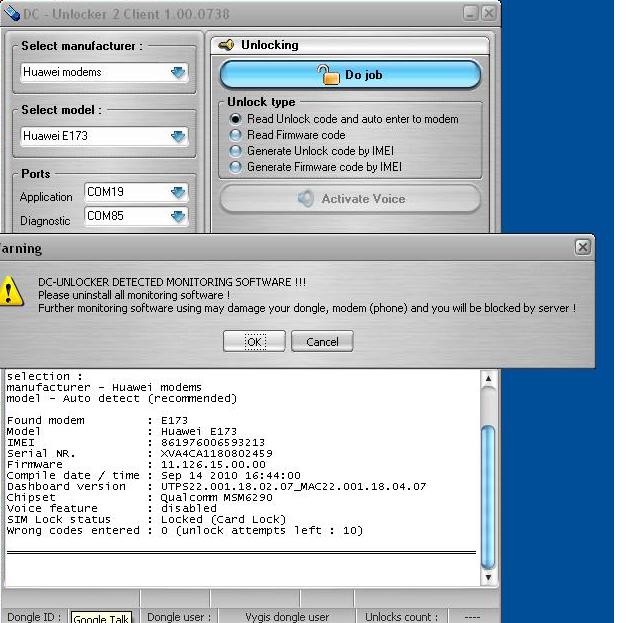Click the scroll-down arrow in log panel
This screenshot has width=640, height=623.
(488, 577)
